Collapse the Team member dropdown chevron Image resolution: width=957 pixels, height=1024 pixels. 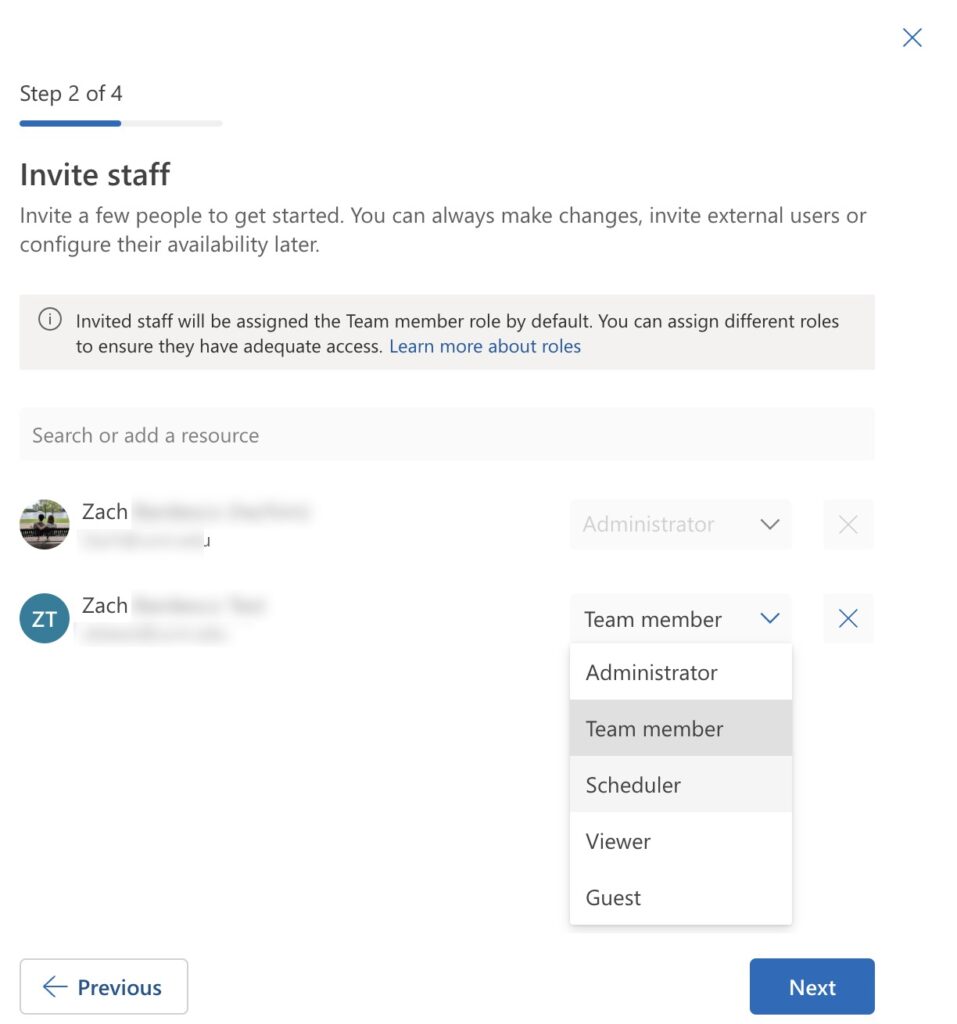point(770,618)
